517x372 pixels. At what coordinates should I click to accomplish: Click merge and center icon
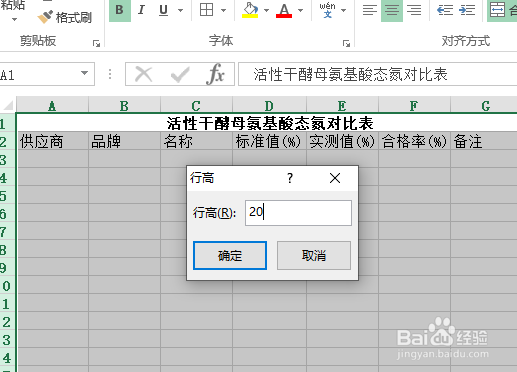[x=497, y=10]
